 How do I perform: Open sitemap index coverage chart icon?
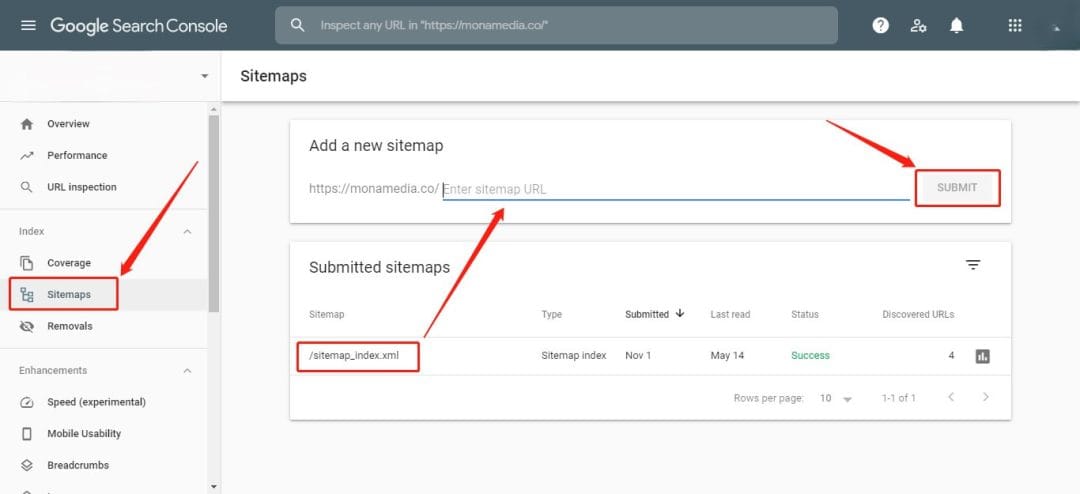click(982, 356)
